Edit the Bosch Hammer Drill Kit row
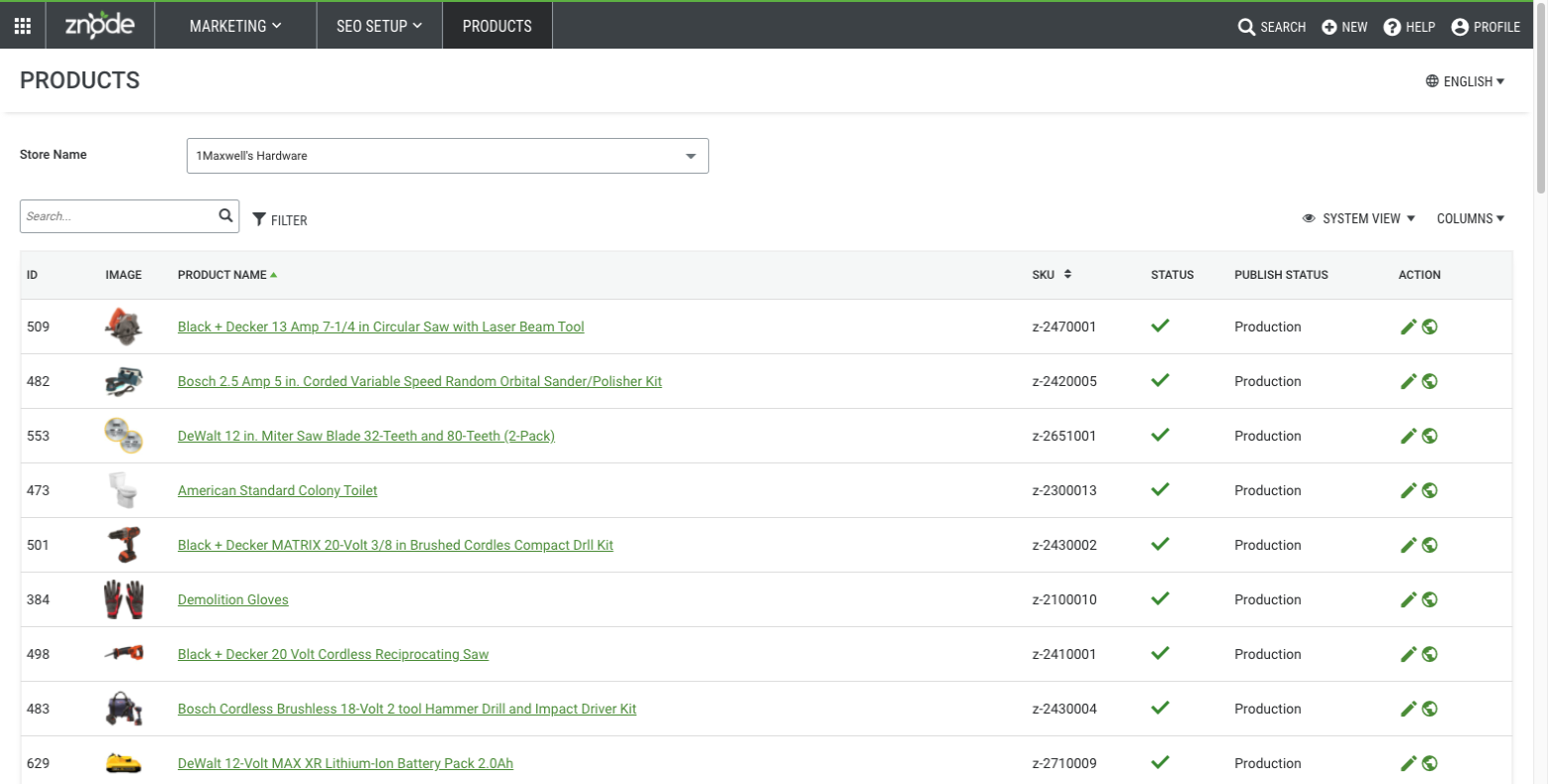This screenshot has width=1548, height=784. coord(1408,709)
